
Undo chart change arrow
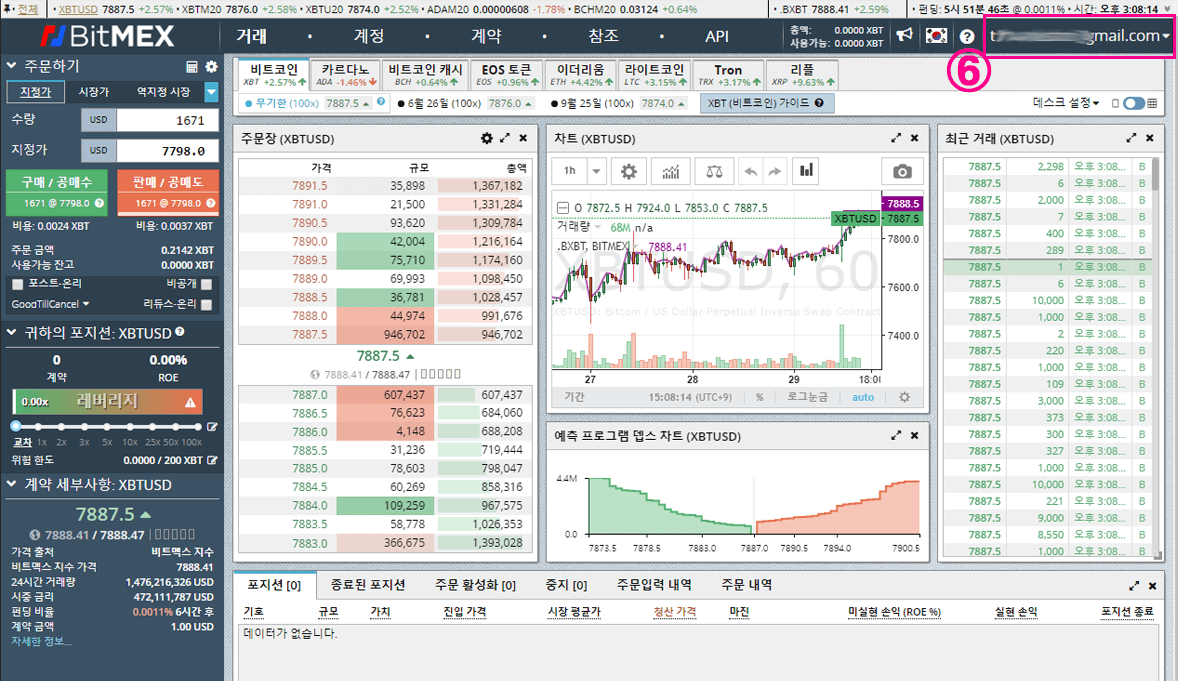click(750, 171)
